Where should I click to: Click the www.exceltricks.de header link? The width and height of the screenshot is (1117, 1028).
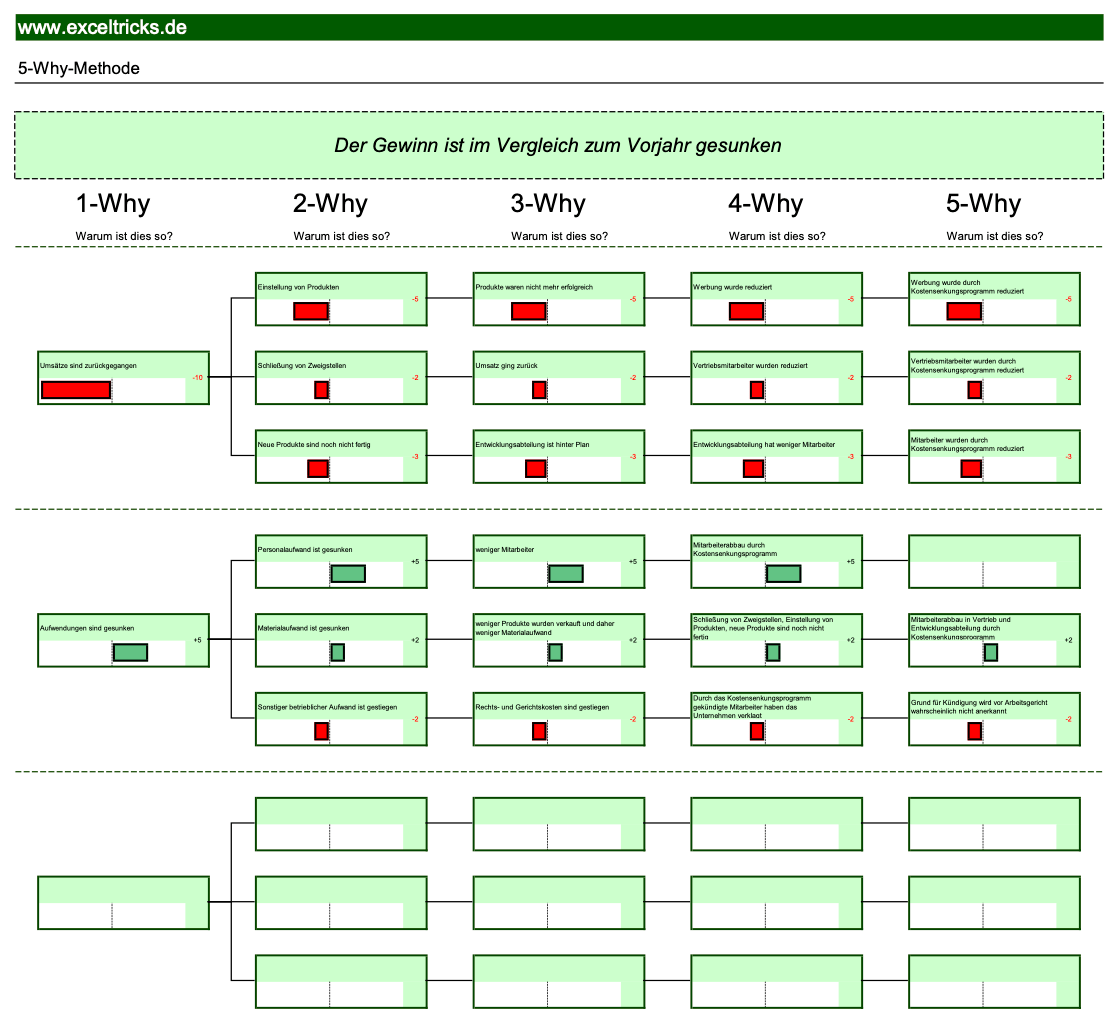pyautogui.click(x=102, y=28)
